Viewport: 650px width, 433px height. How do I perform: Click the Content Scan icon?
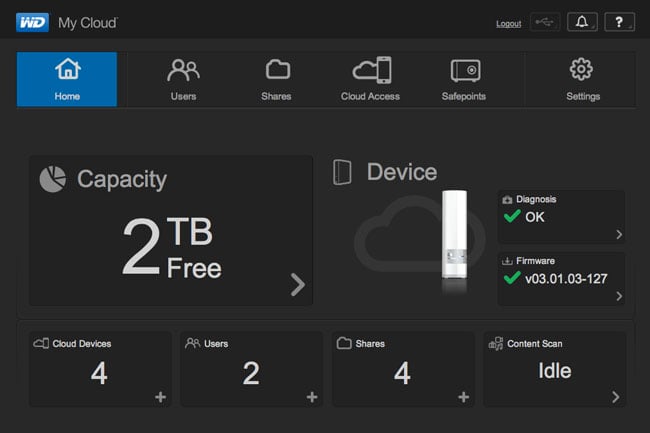(x=496, y=343)
